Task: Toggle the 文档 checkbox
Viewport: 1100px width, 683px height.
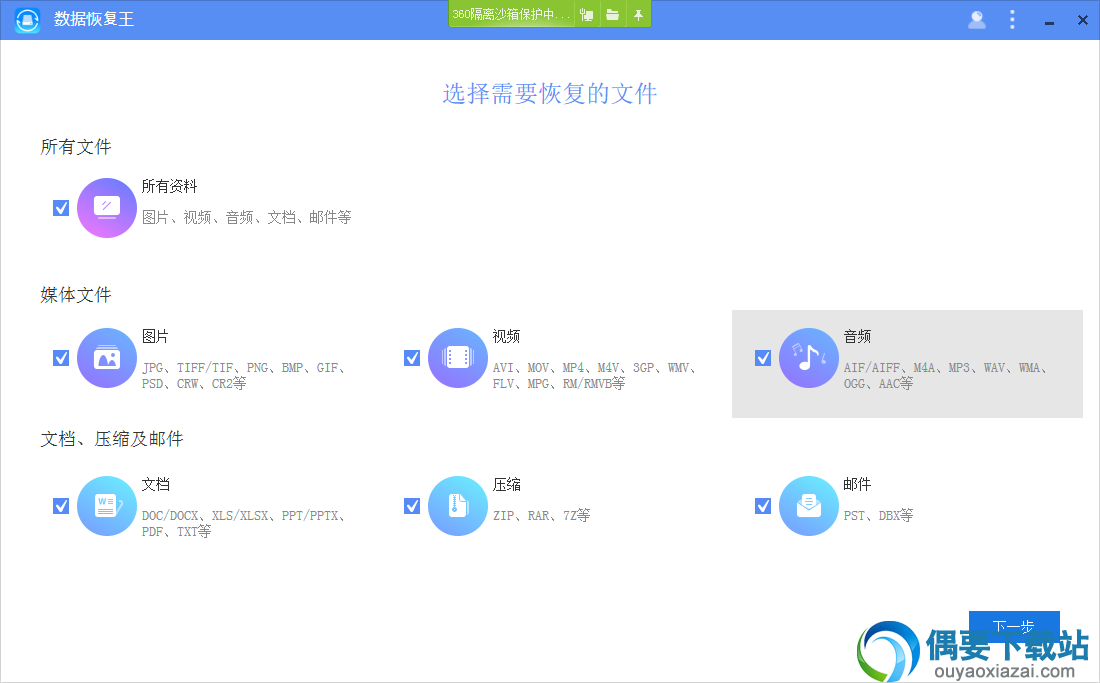Action: pos(61,506)
